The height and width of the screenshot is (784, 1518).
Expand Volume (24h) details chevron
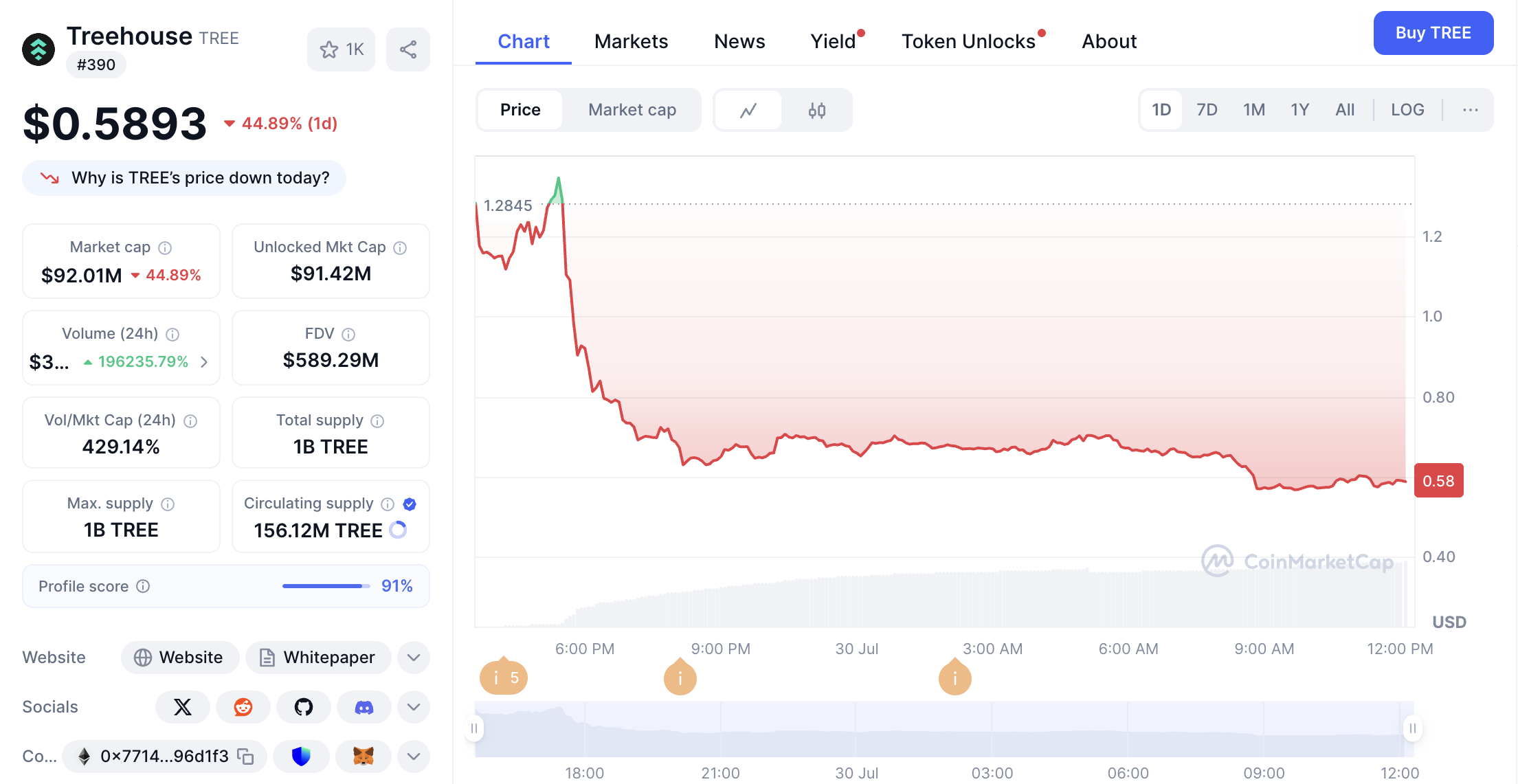tap(204, 362)
